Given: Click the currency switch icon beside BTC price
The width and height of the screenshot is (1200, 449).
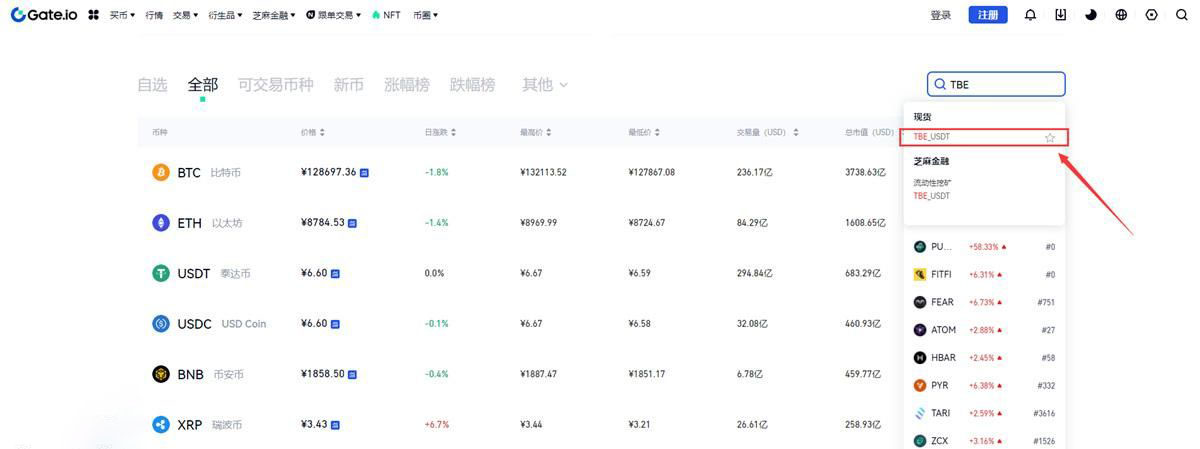Looking at the screenshot, I should [364, 172].
